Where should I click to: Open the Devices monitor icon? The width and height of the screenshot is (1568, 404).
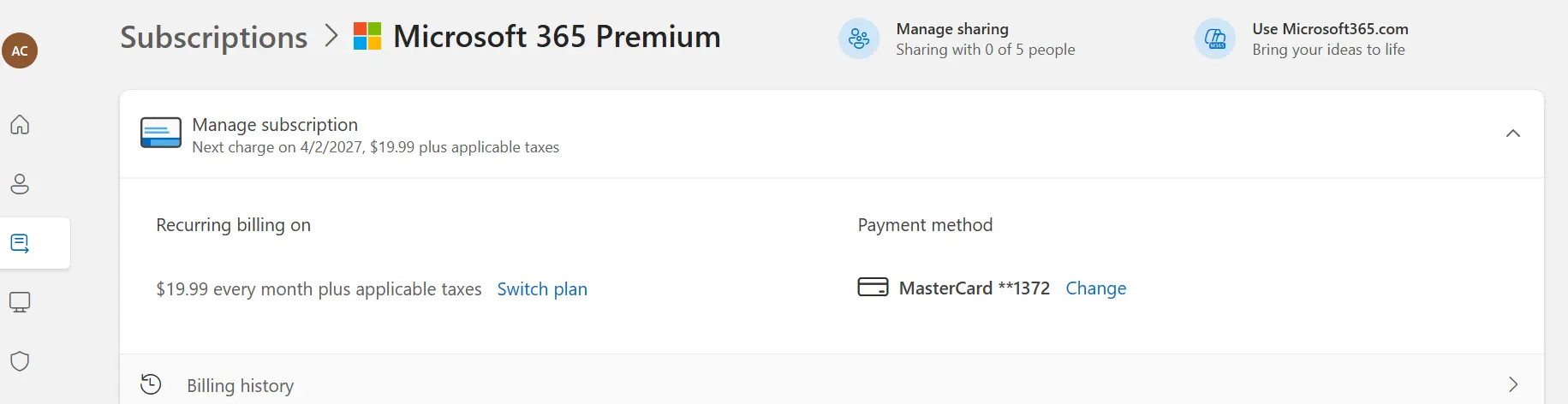click(20, 302)
